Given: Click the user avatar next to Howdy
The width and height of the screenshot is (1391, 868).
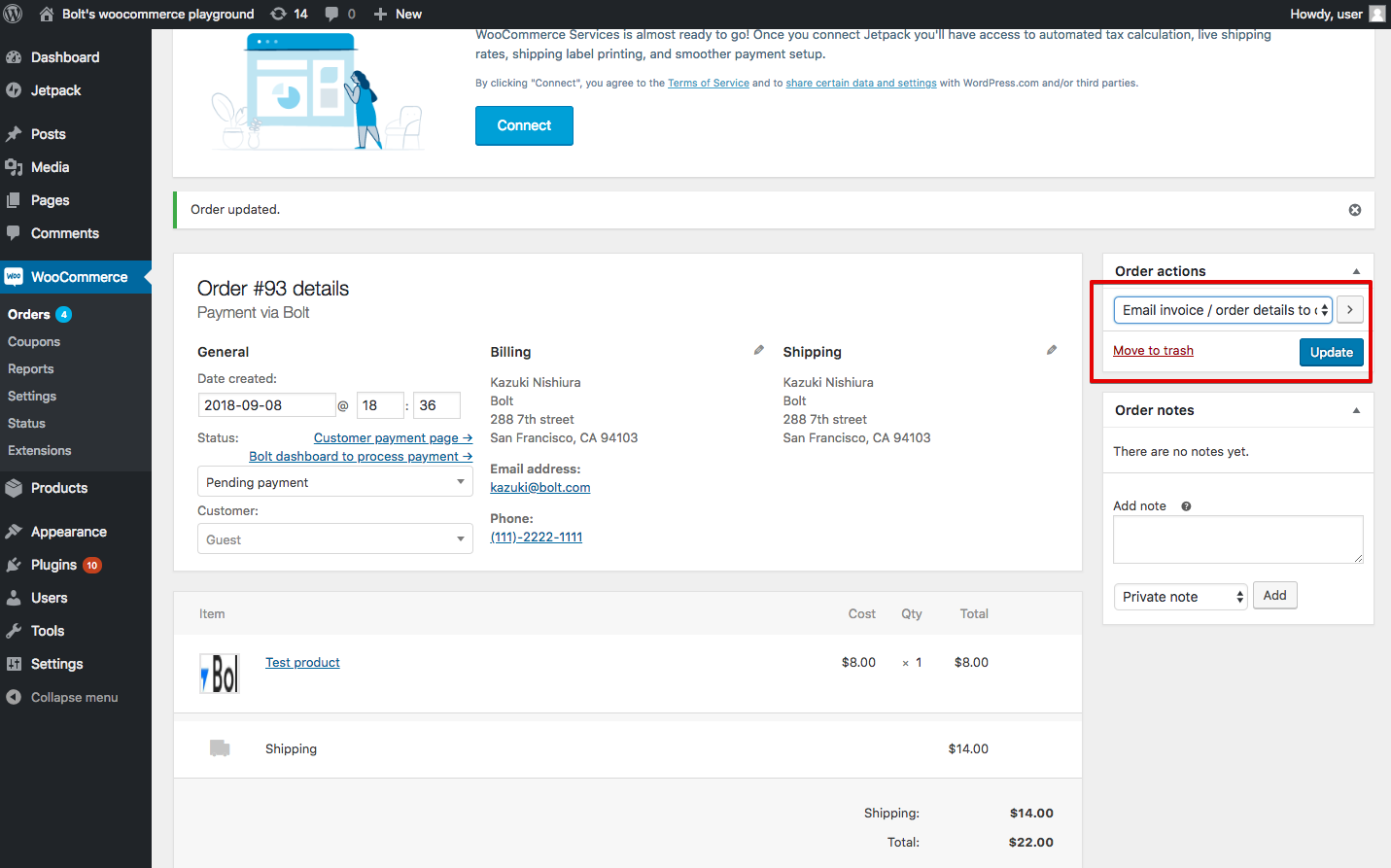Looking at the screenshot, I should point(1377,14).
